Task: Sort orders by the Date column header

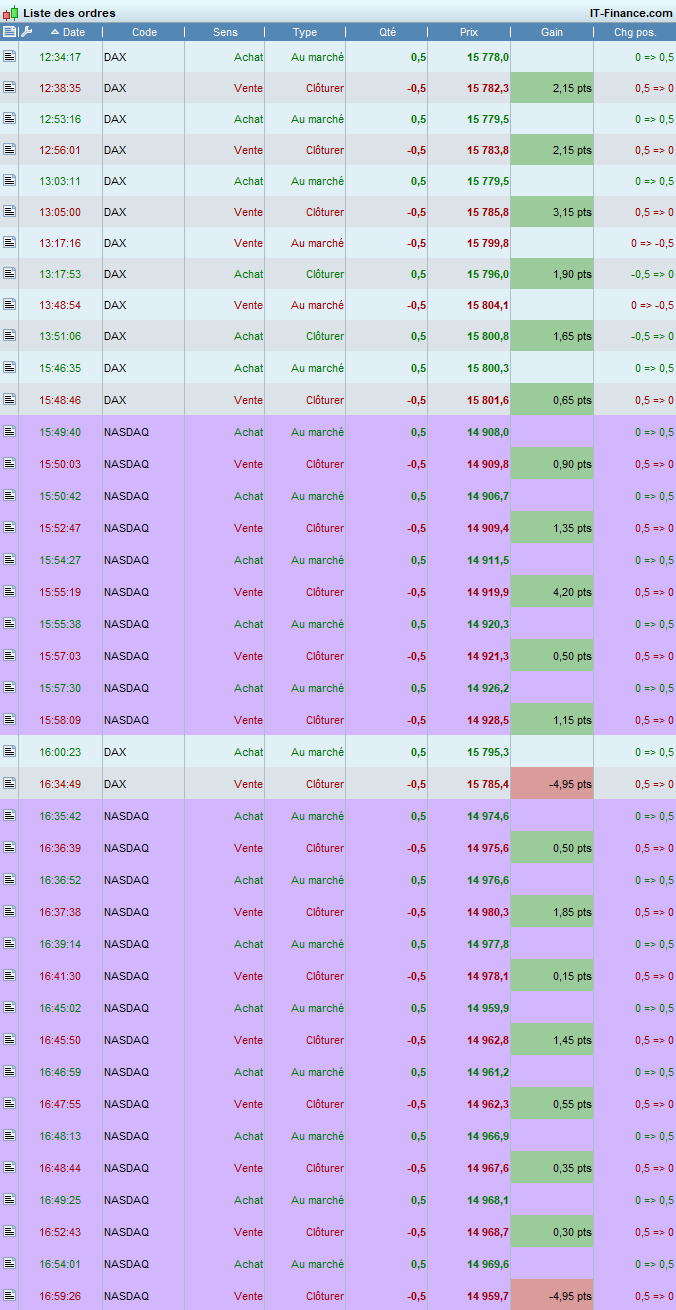Action: (69, 32)
